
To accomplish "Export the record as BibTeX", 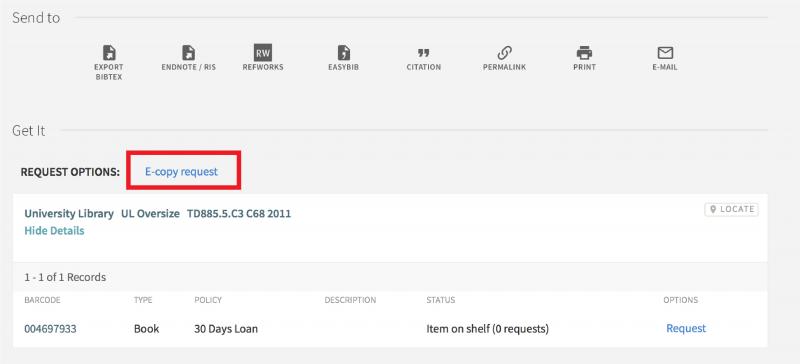I will click(x=109, y=62).
